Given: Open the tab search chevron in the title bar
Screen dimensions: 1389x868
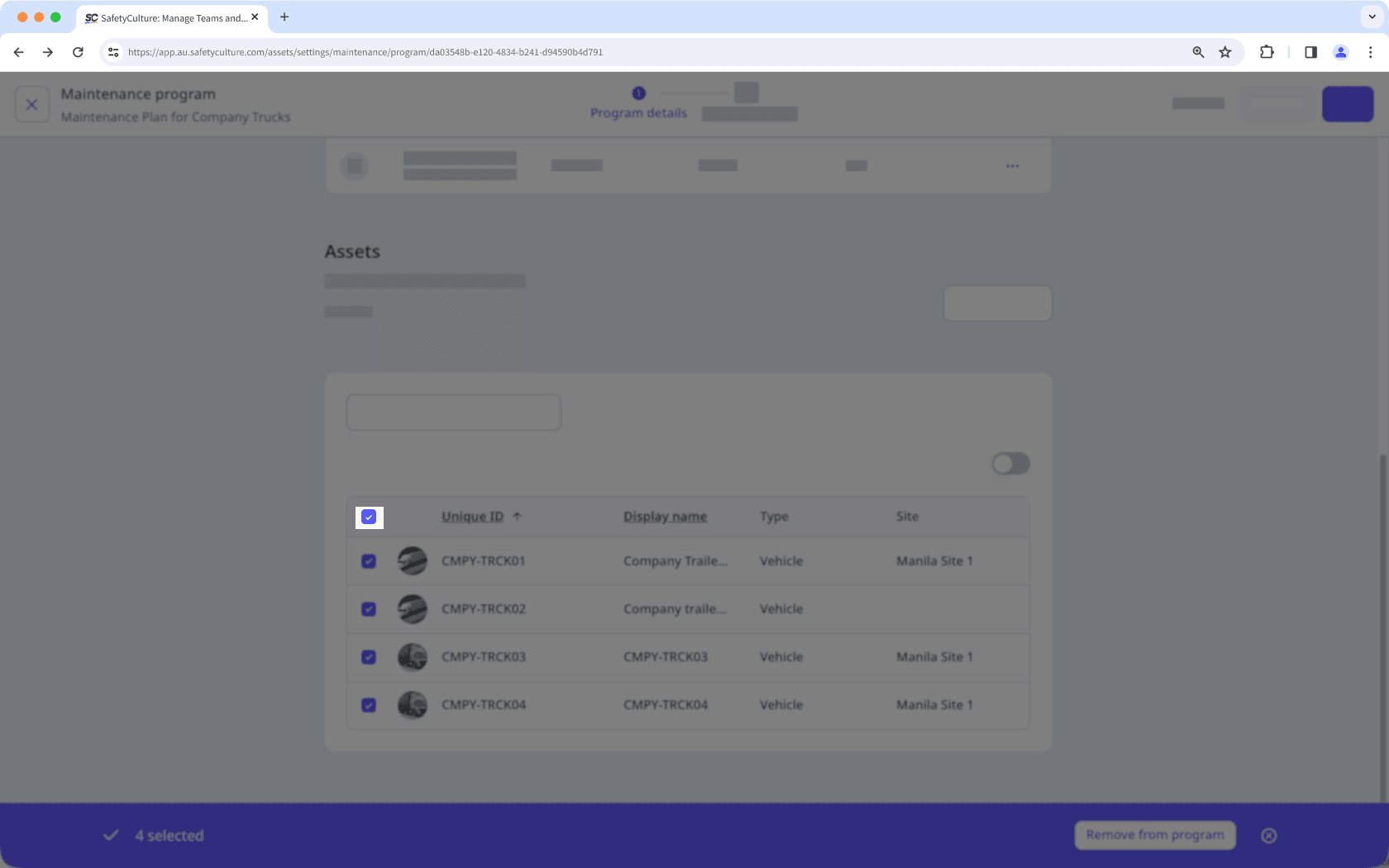Looking at the screenshot, I should click(x=1370, y=17).
